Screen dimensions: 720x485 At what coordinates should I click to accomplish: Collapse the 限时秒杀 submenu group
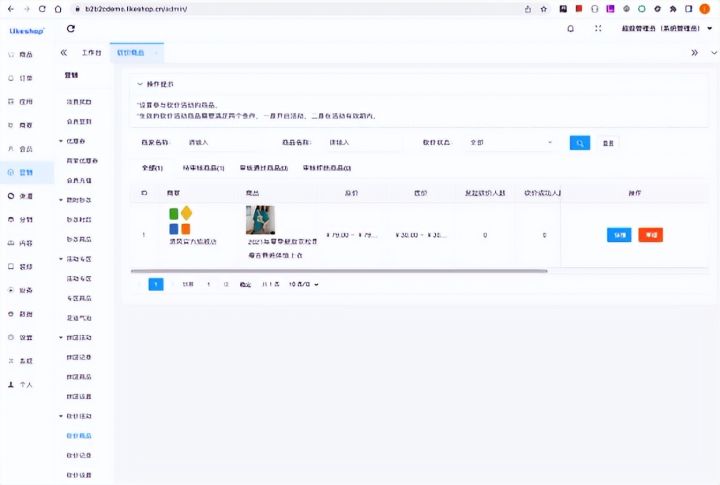61,200
